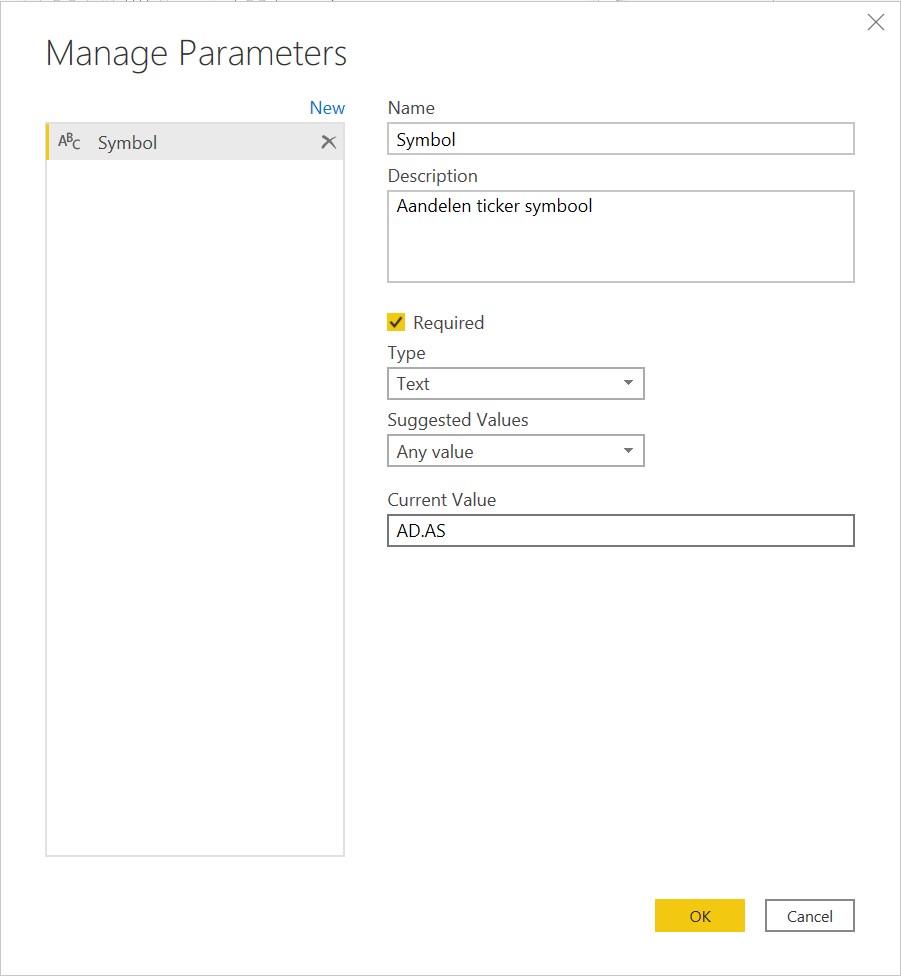Close the Manage Parameters dialog with the X
The width and height of the screenshot is (901, 976).
pos(875,22)
